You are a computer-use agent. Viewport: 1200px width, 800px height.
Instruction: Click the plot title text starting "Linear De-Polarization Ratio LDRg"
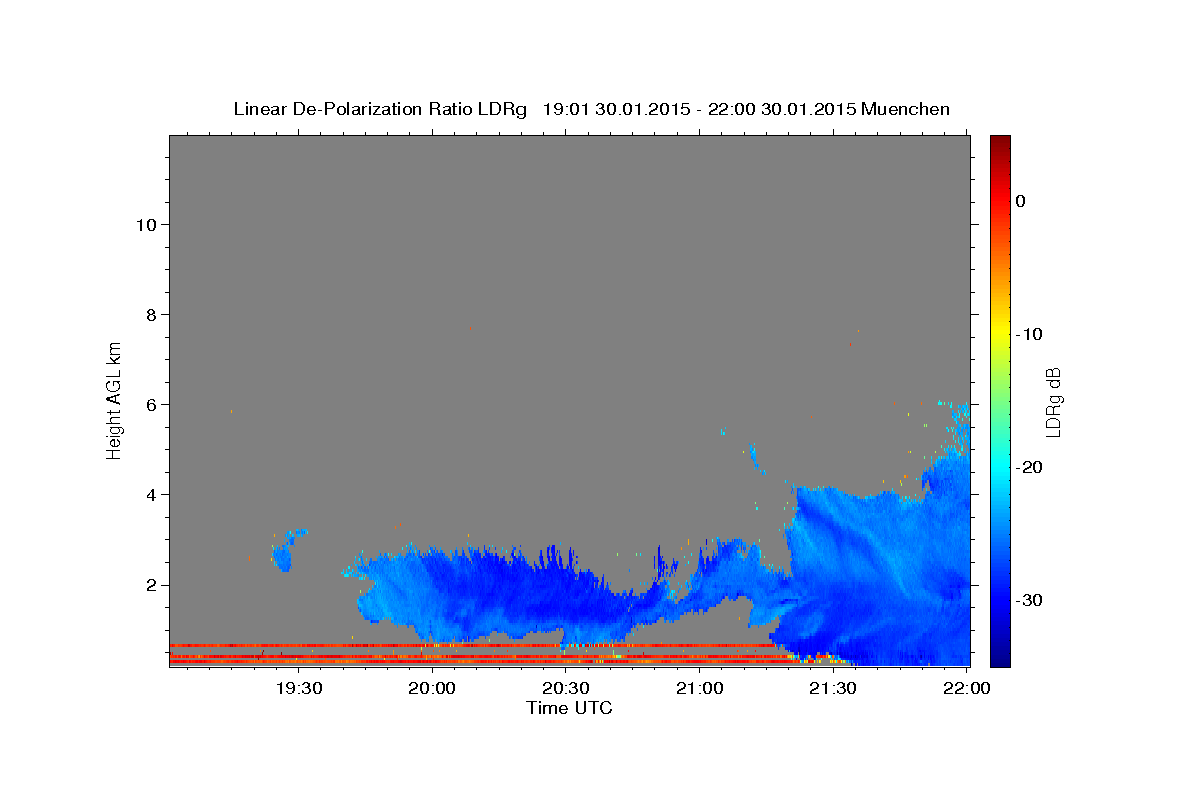point(591,109)
